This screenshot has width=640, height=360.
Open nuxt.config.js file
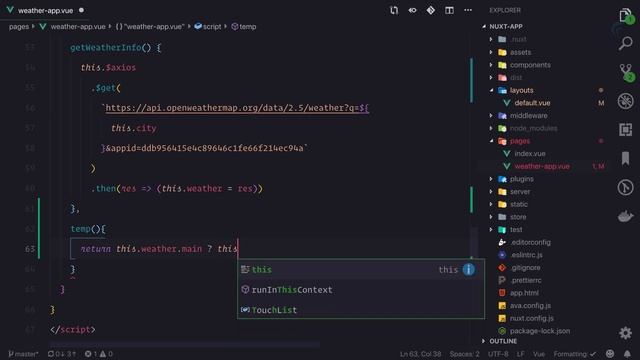coord(531,318)
